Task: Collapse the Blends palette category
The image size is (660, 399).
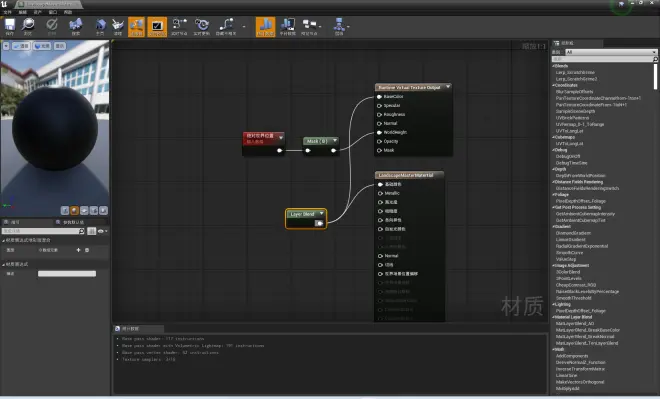Action: click(554, 66)
